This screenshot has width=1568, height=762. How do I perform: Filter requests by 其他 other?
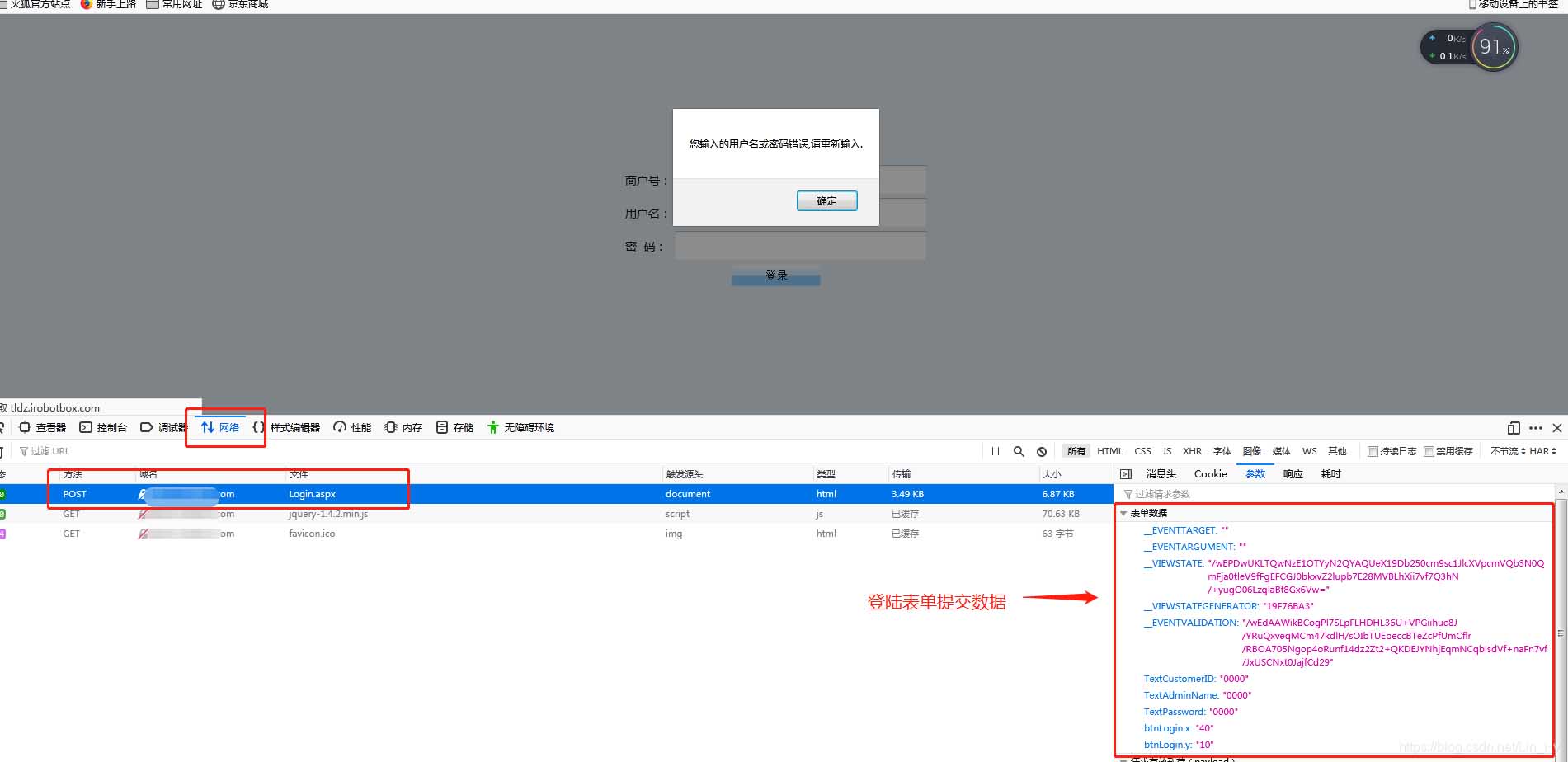click(x=1337, y=451)
